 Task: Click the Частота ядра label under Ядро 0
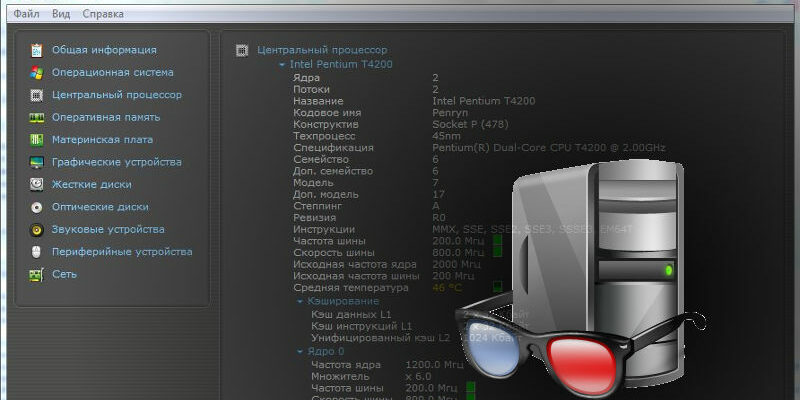coord(345,365)
